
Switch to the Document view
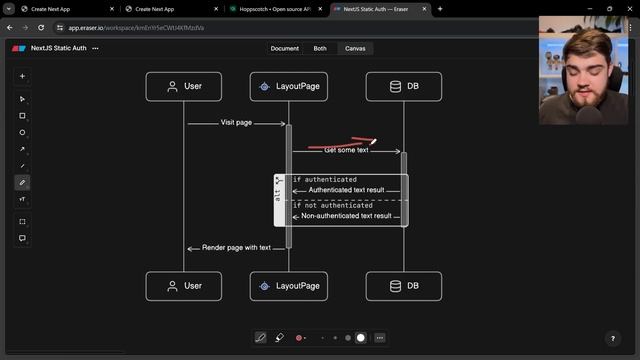[284, 49]
